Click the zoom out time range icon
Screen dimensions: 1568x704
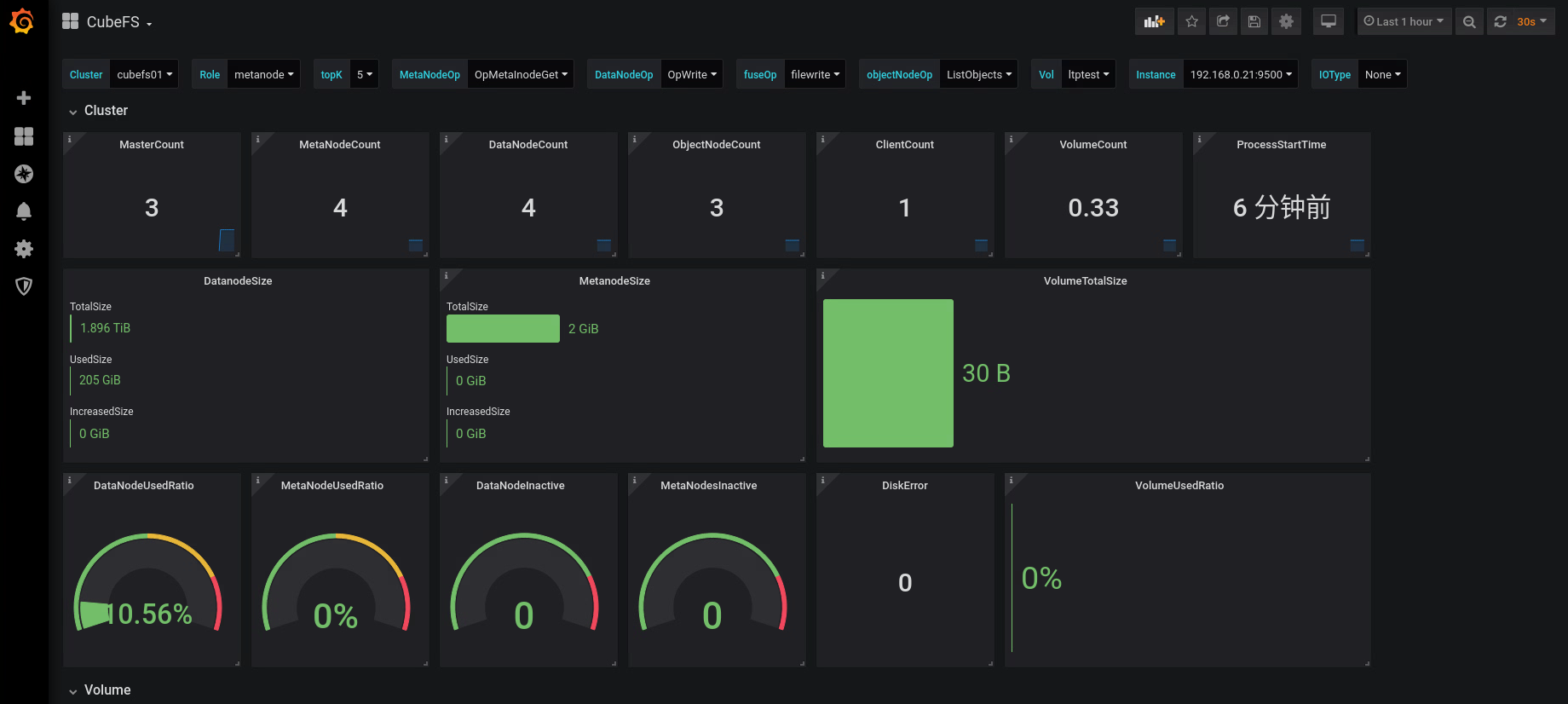1469,21
